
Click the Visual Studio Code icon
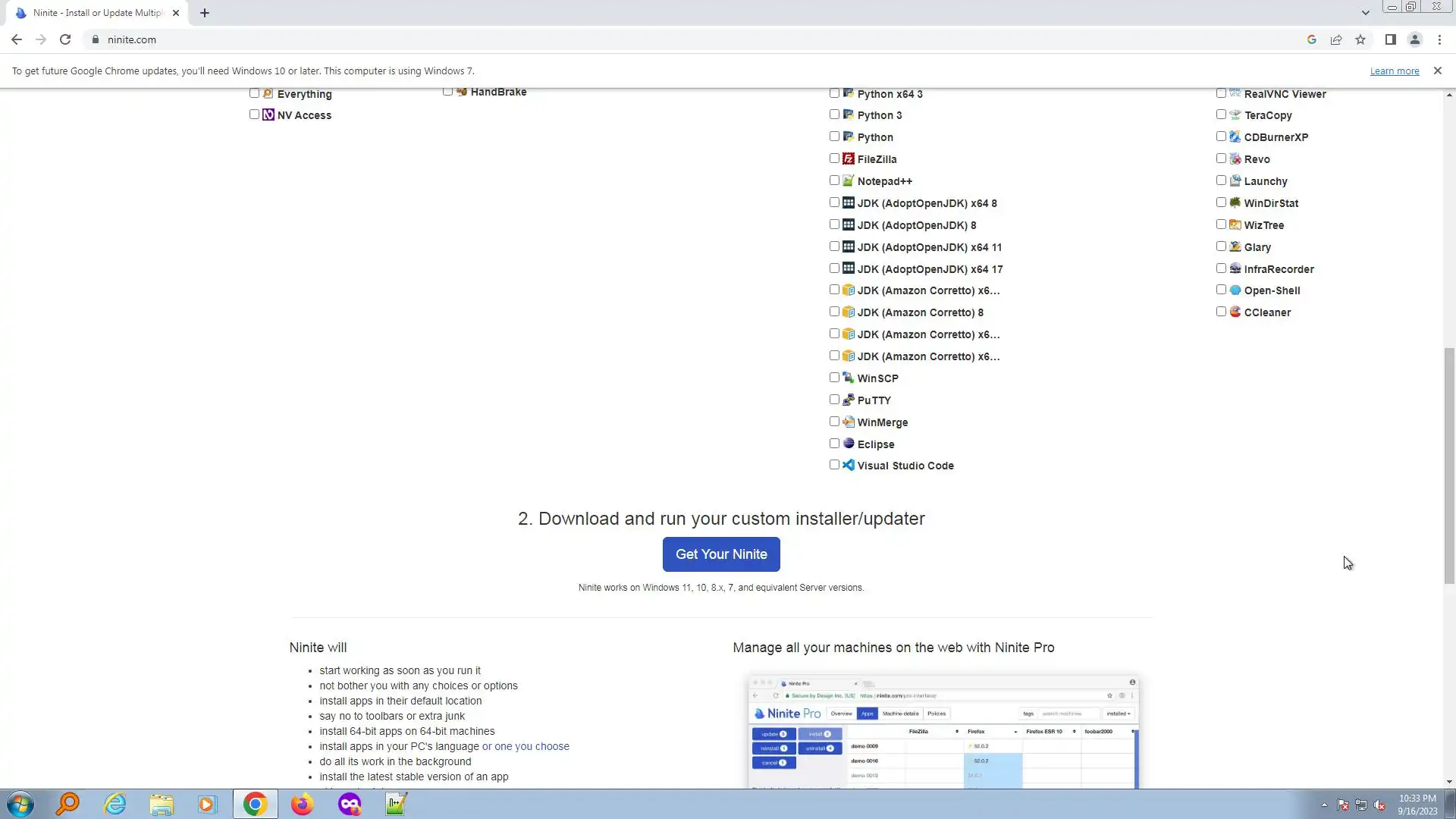pyautogui.click(x=849, y=465)
